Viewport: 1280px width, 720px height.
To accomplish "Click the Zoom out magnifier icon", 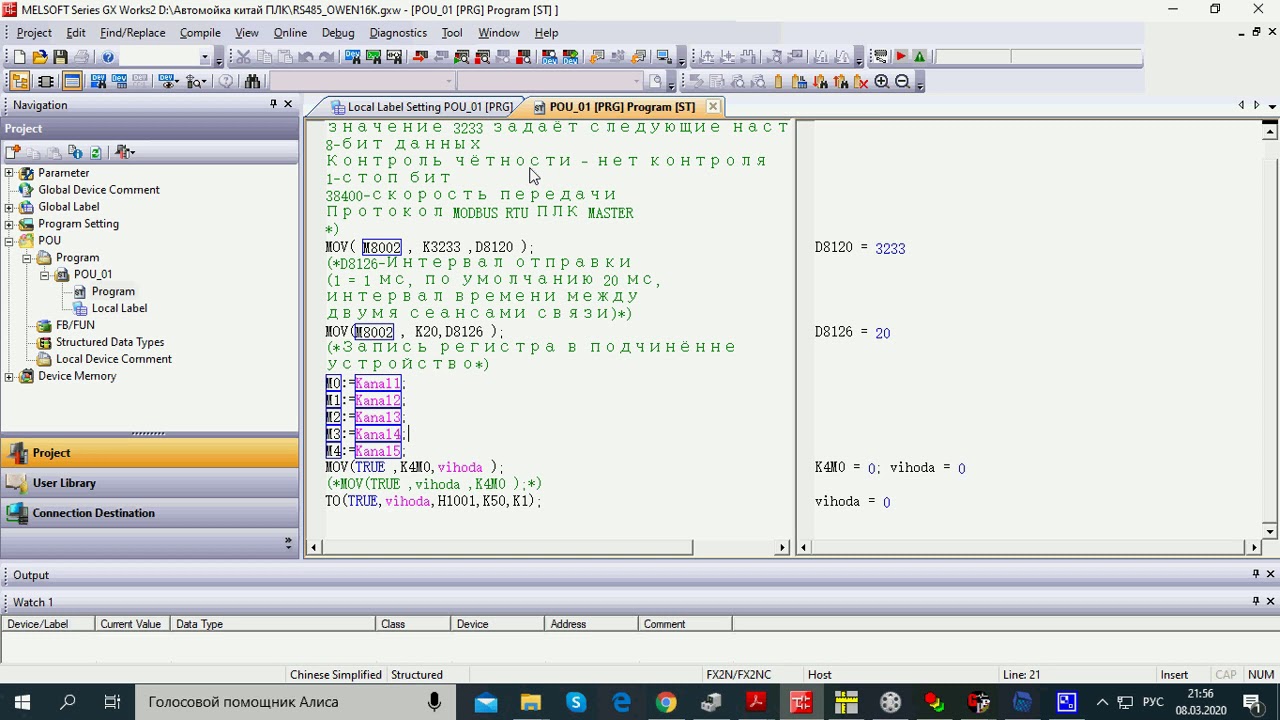I will 902,82.
